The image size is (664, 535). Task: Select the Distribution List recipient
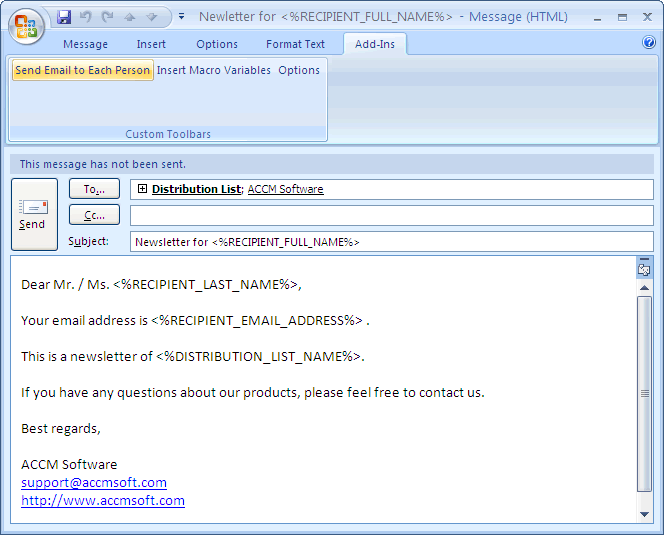pyautogui.click(x=196, y=189)
